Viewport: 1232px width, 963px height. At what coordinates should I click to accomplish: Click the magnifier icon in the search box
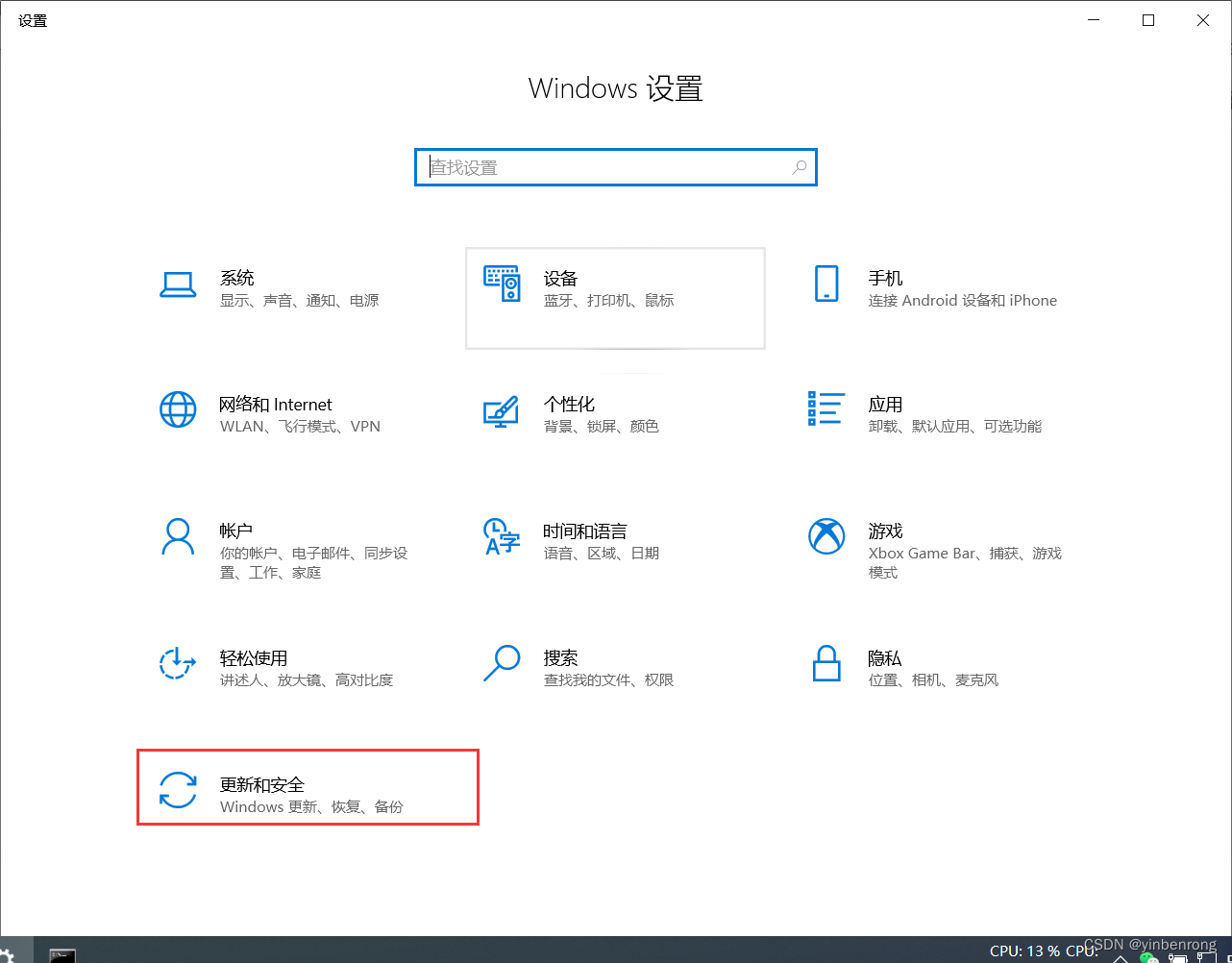(x=799, y=167)
